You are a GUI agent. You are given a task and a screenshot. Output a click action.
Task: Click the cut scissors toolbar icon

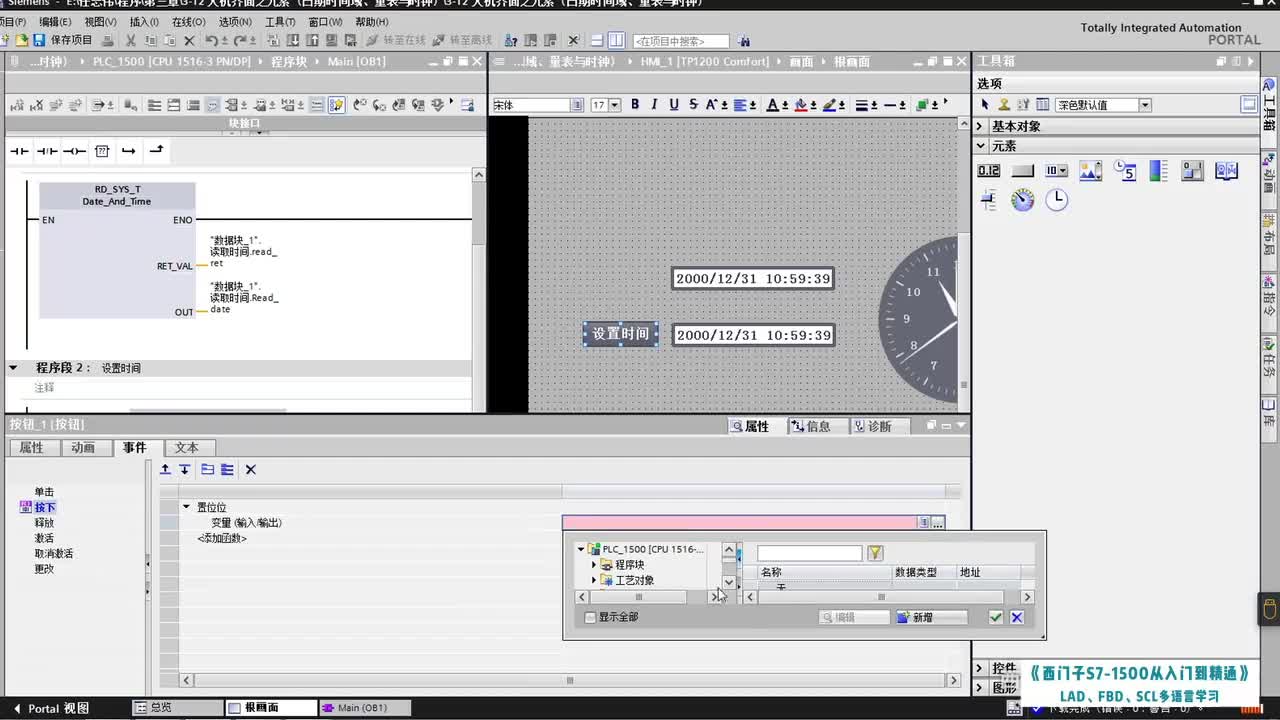130,41
